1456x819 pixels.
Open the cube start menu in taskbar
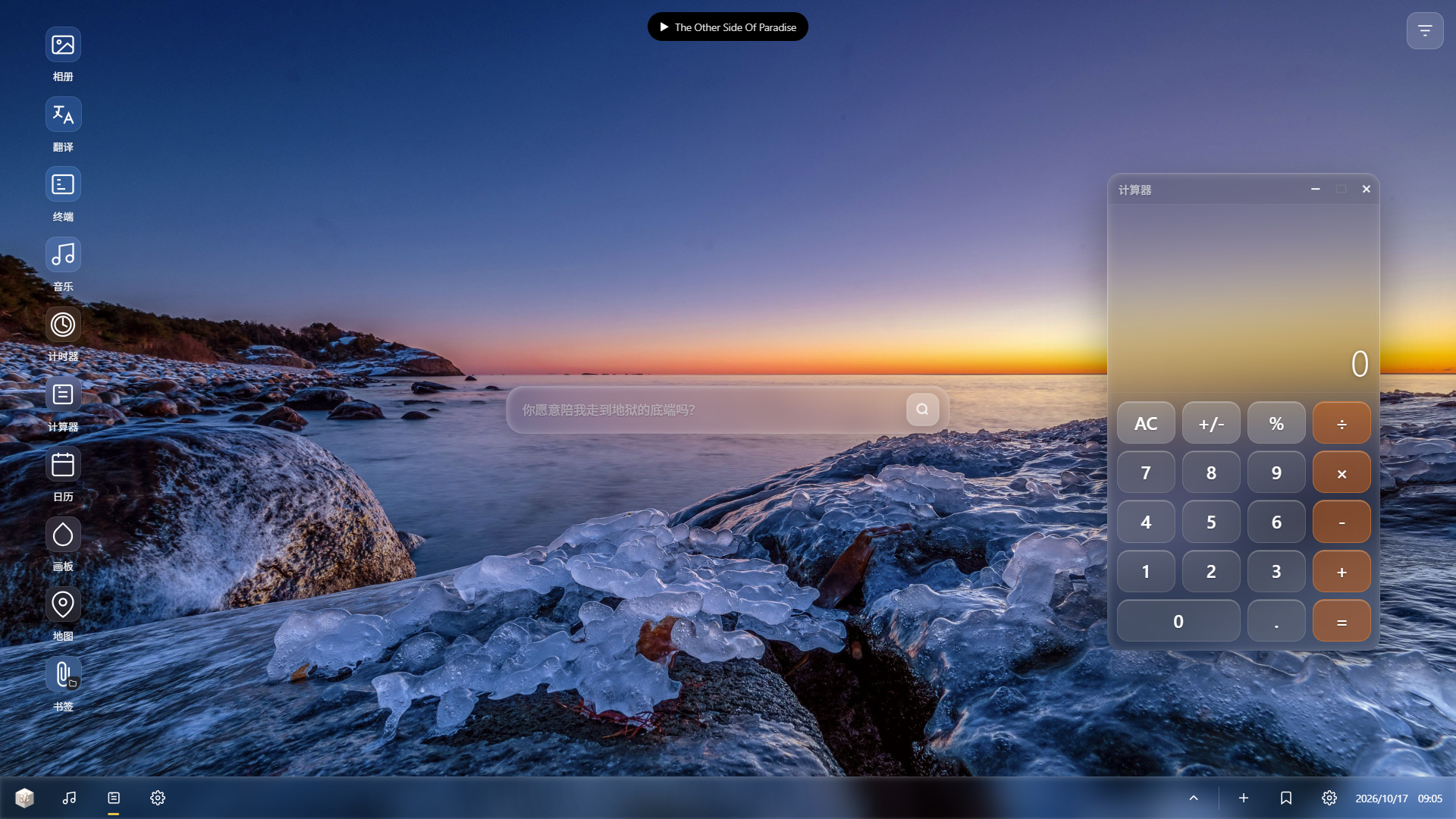[x=24, y=798]
